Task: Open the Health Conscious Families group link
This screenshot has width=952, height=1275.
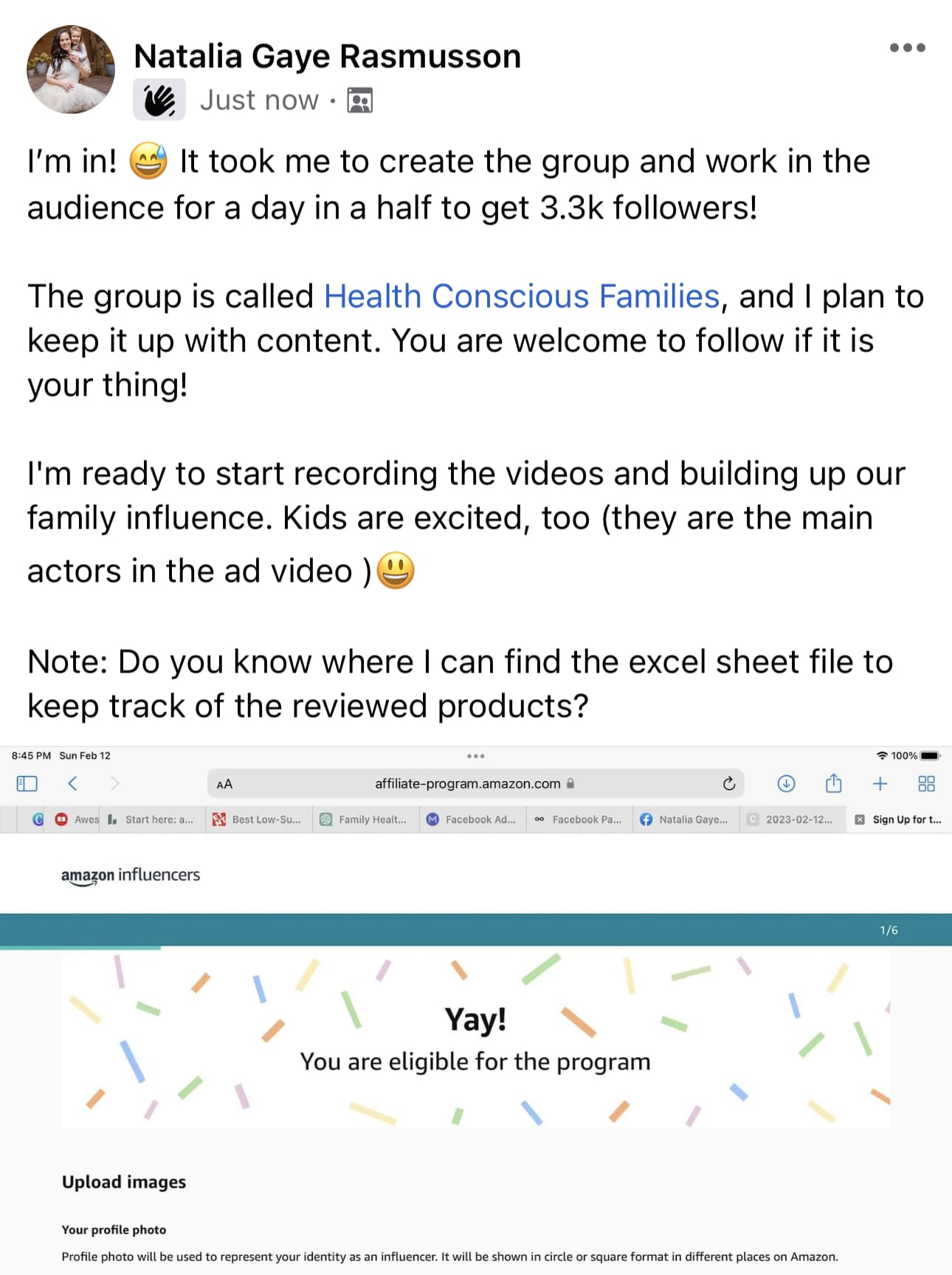Action: coord(522,297)
